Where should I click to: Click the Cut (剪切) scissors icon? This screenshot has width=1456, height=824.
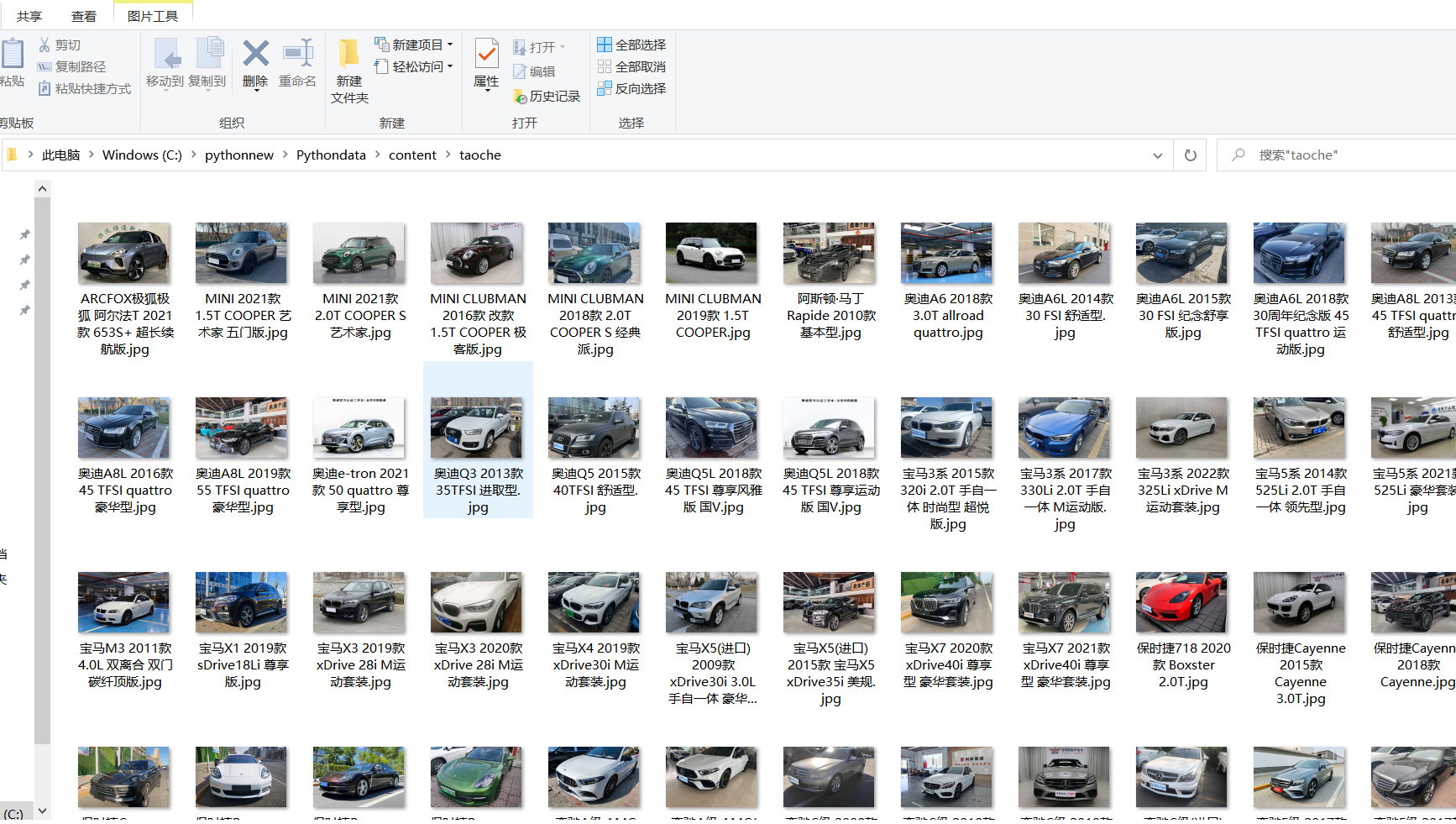tap(45, 45)
